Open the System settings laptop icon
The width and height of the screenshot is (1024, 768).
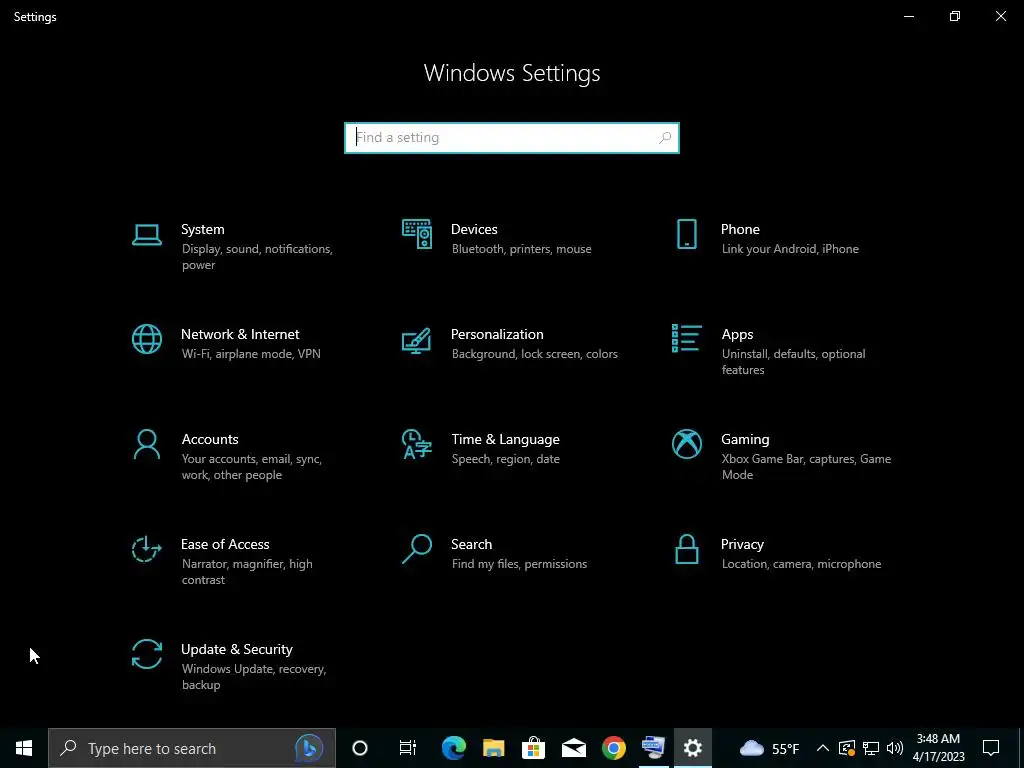click(146, 234)
